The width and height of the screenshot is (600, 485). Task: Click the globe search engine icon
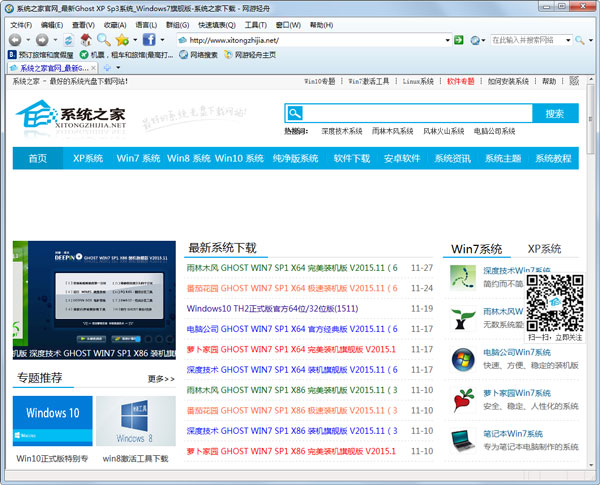point(475,40)
